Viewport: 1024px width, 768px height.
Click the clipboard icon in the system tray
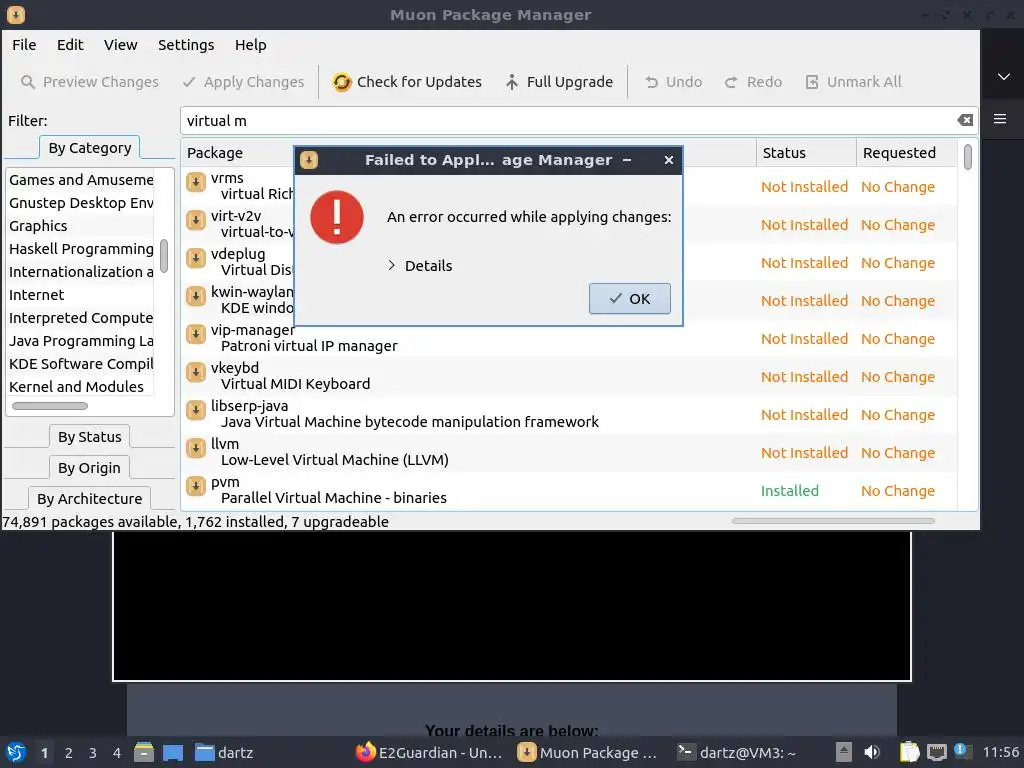pyautogui.click(x=909, y=752)
